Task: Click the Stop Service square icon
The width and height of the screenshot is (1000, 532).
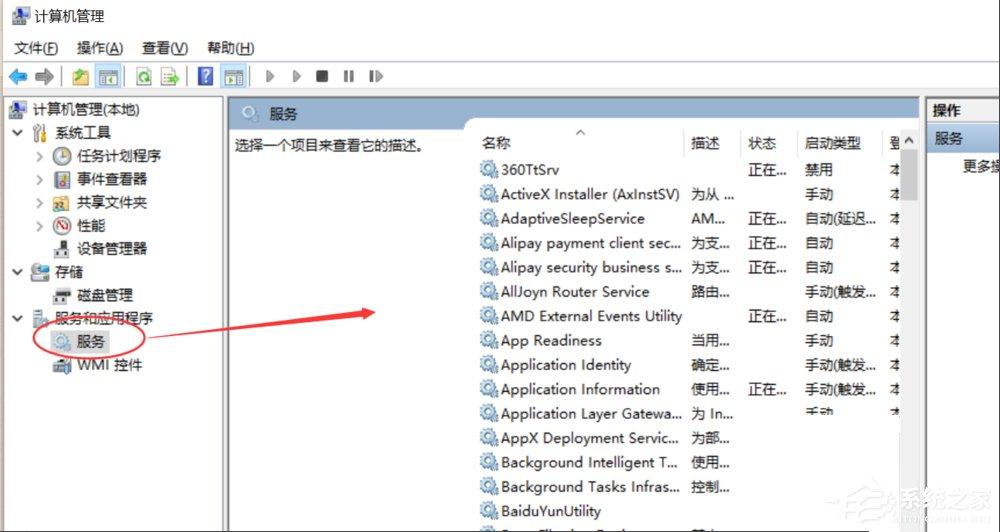Action: (322, 77)
